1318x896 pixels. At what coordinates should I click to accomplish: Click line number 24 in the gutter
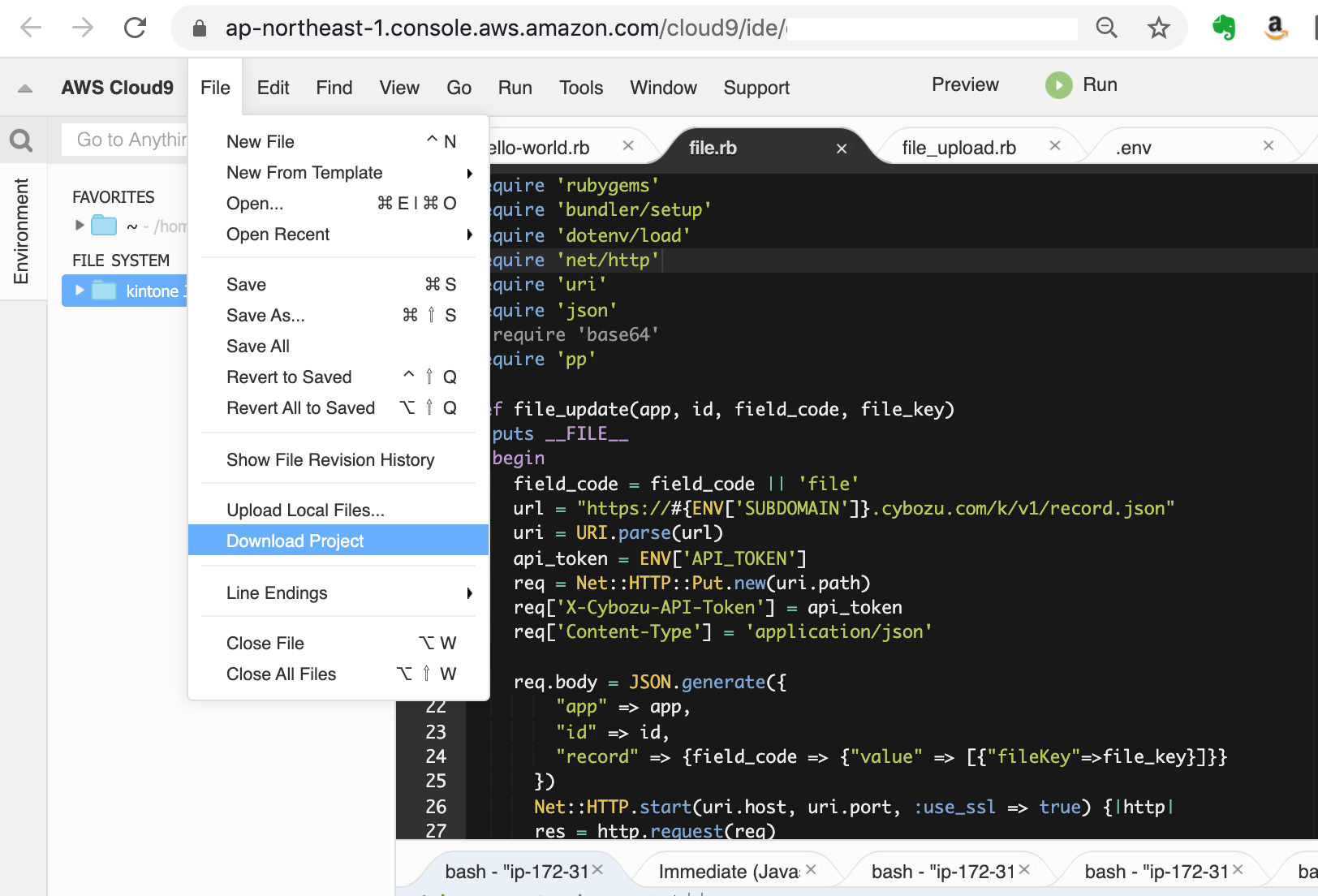click(x=436, y=756)
